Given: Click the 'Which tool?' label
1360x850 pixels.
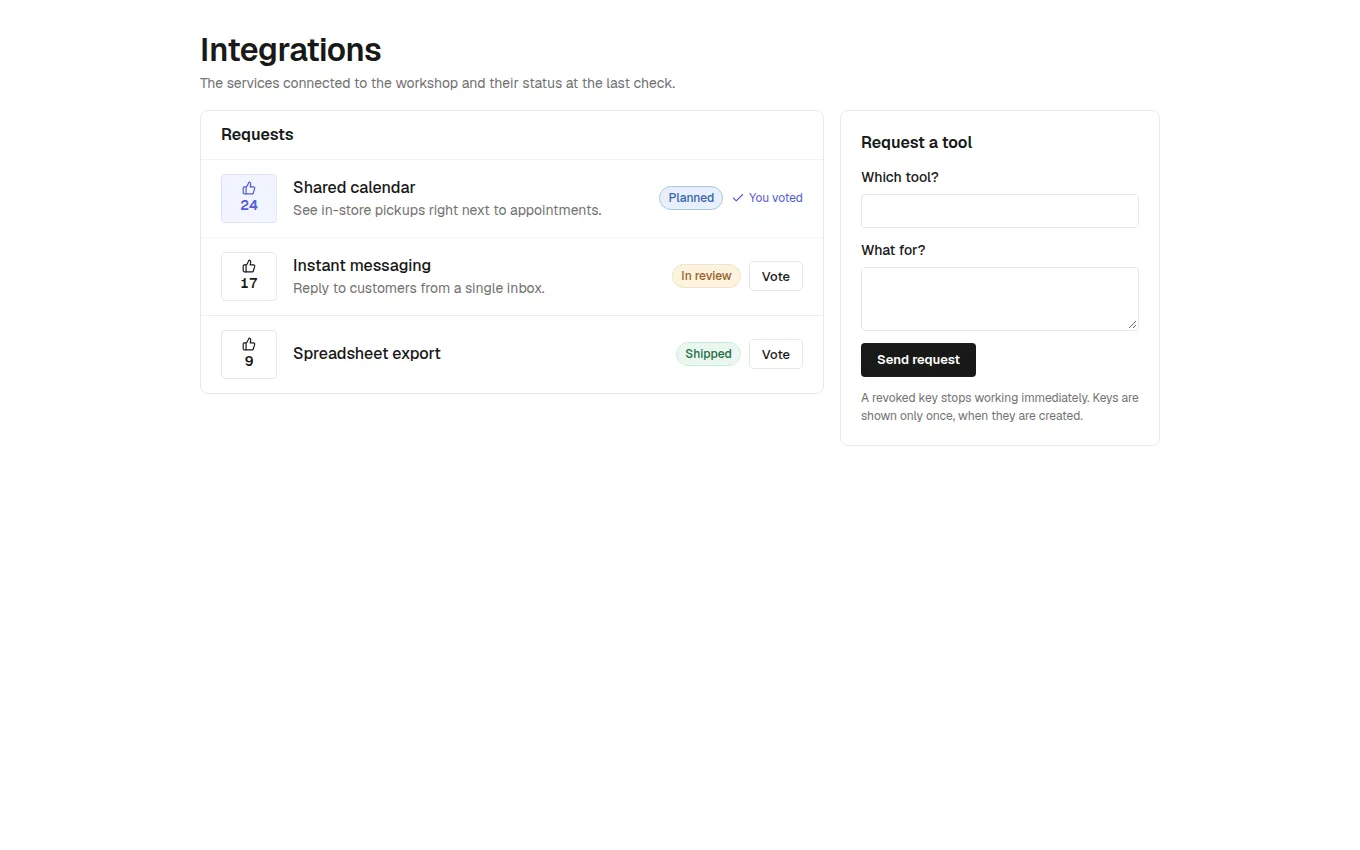Looking at the screenshot, I should pyautogui.click(x=900, y=177).
